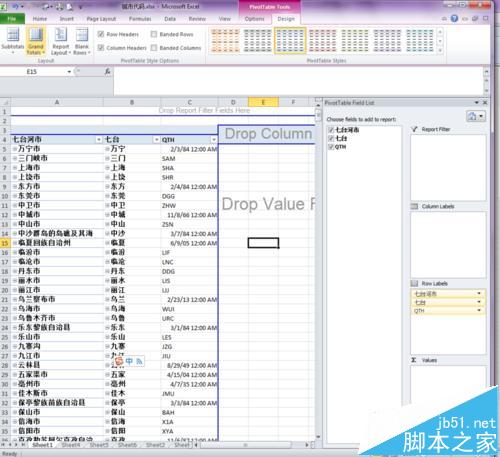This screenshot has height=457, width=500.
Task: Open the 七台 column header filter dropdown
Action: [x=156, y=139]
